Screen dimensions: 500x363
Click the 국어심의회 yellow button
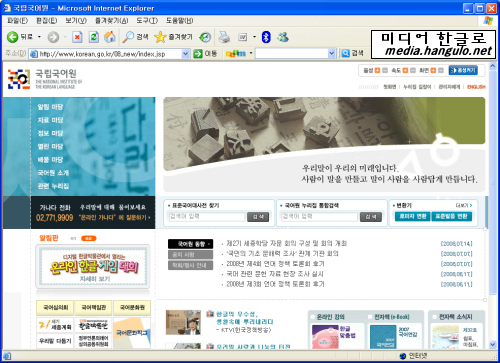55,308
